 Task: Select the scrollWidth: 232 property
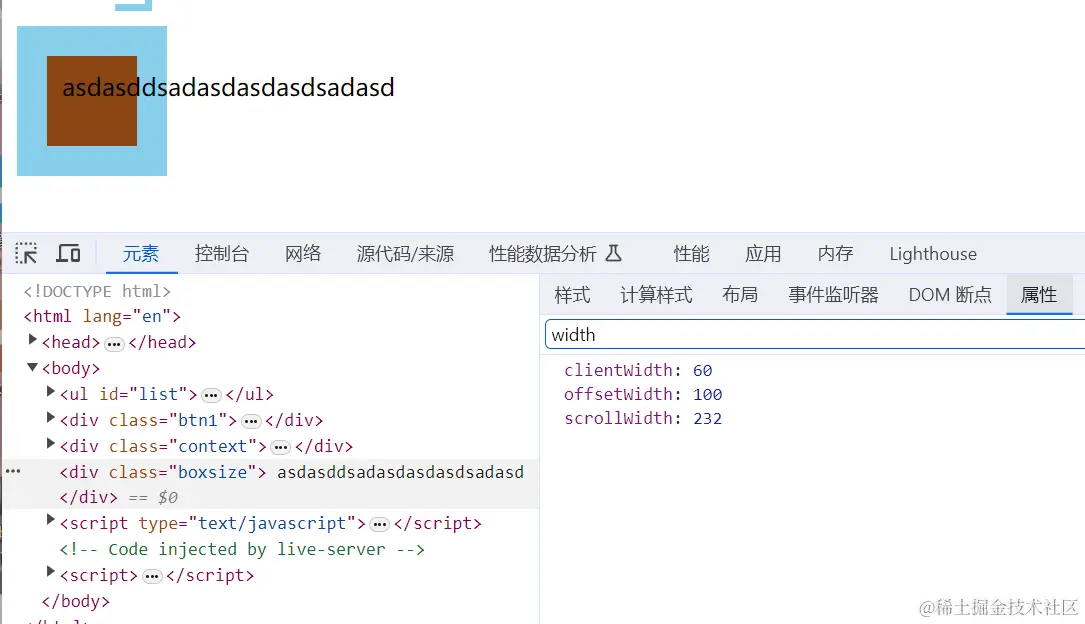click(643, 419)
